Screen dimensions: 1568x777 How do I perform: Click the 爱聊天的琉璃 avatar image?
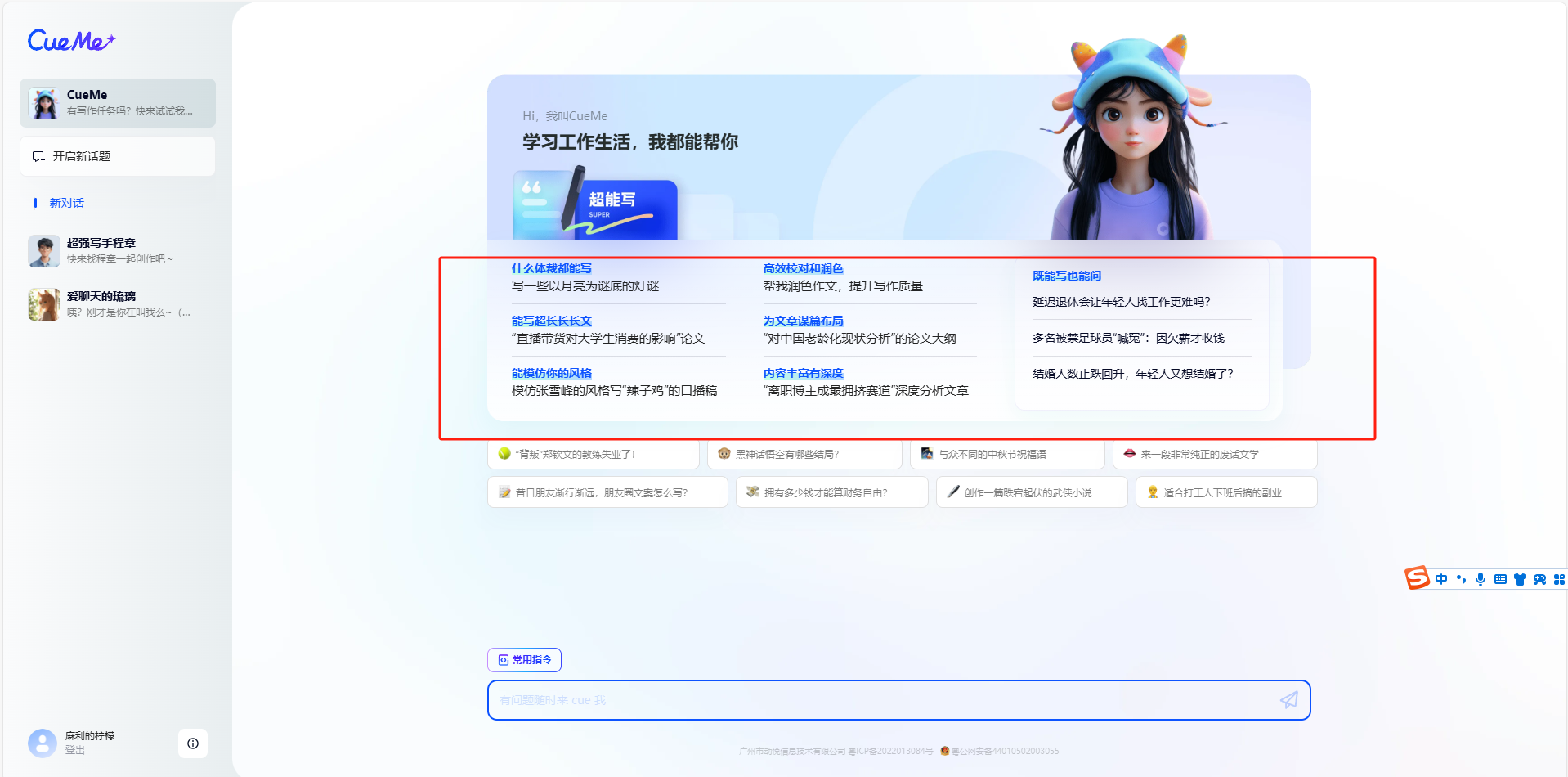tap(44, 304)
